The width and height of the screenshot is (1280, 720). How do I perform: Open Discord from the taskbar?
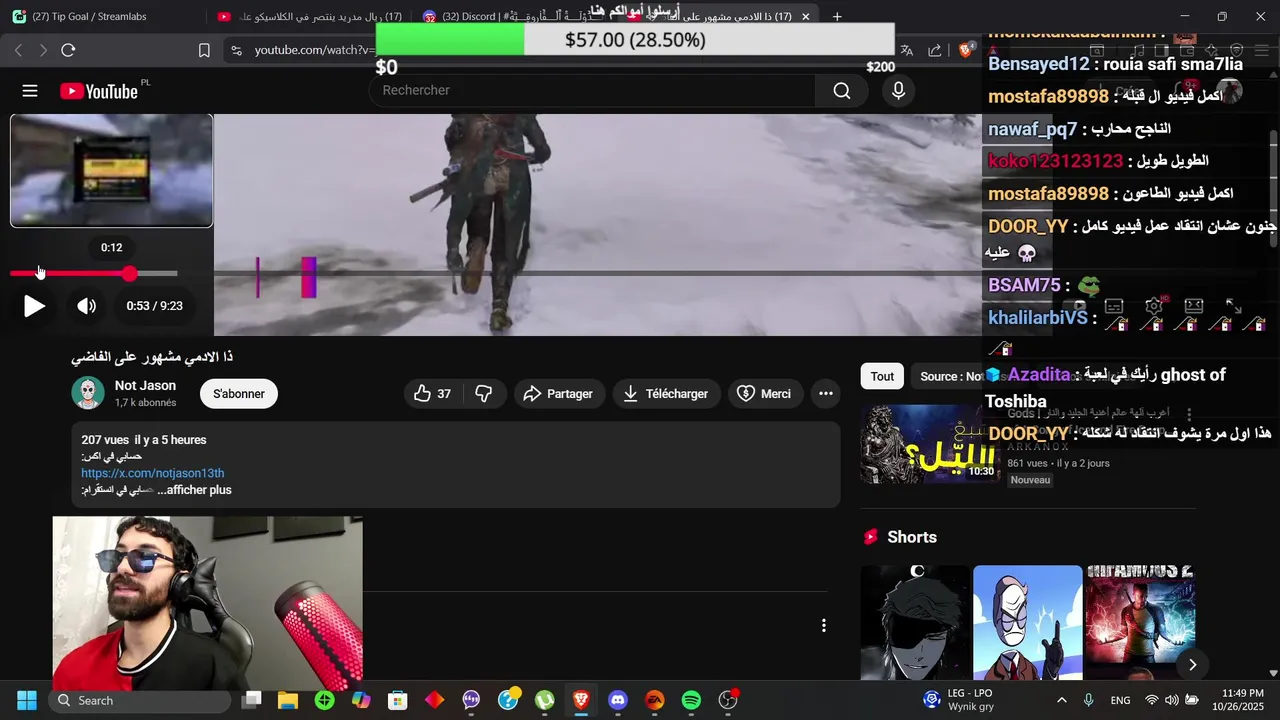tap(618, 700)
